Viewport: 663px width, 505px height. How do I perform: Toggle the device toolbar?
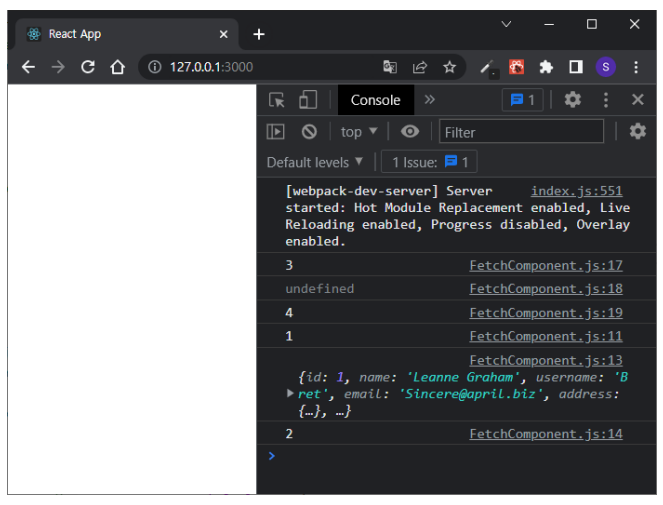click(308, 100)
